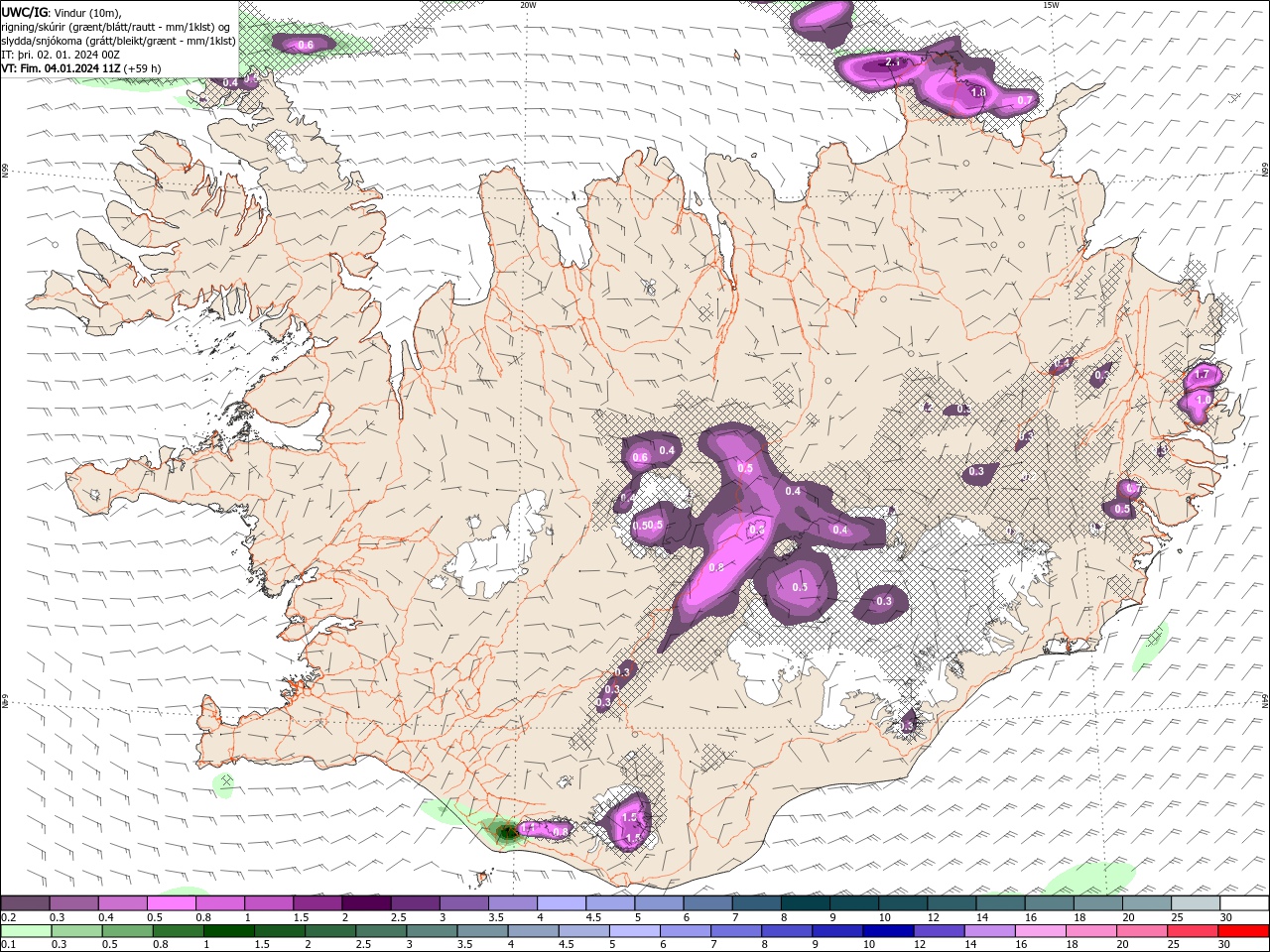Click the 'slydda/snjókoma' line in the header
This screenshot has width=1270, height=952.
point(119,41)
